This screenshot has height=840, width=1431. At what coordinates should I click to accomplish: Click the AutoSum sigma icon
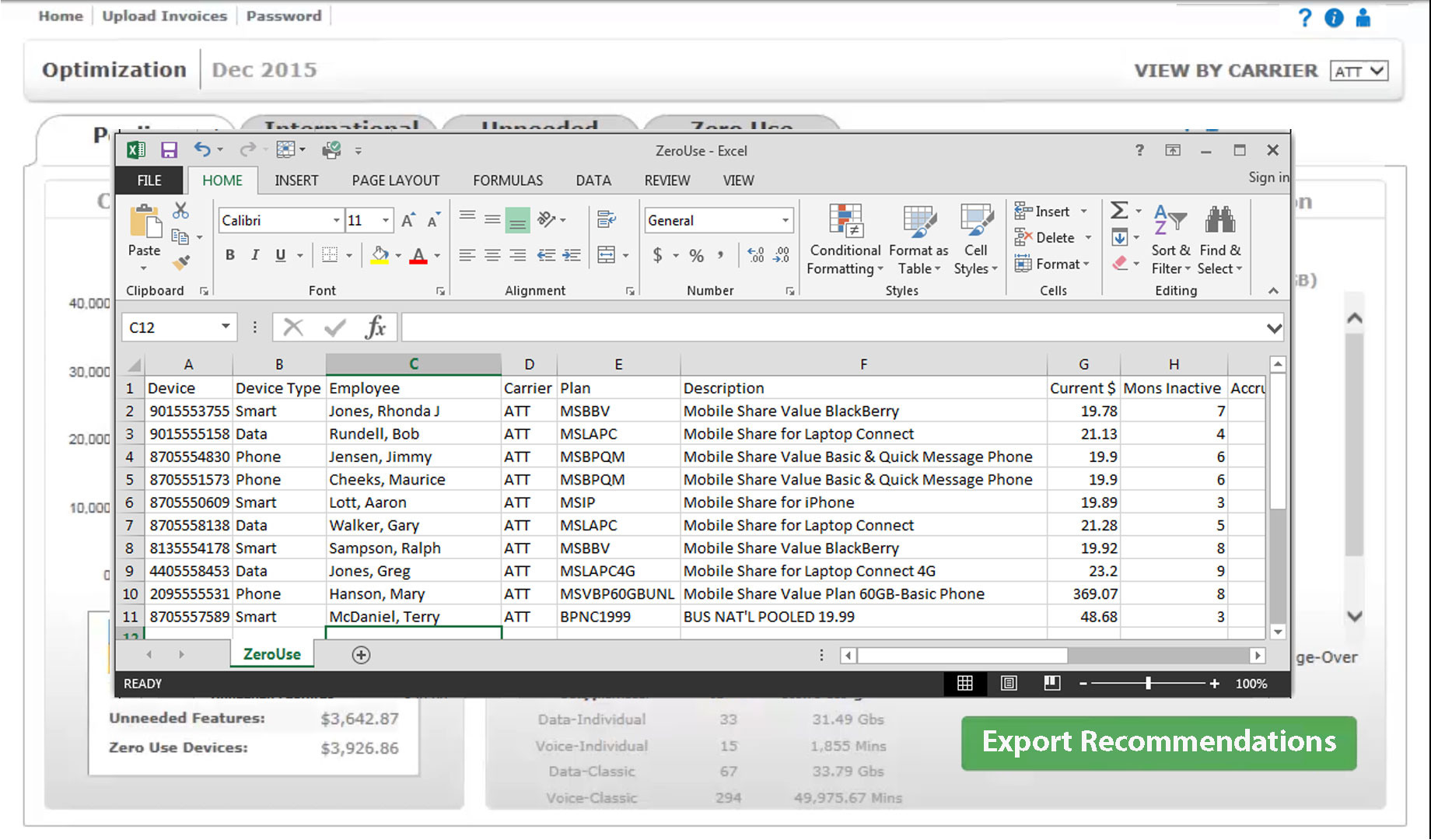coord(1119,210)
